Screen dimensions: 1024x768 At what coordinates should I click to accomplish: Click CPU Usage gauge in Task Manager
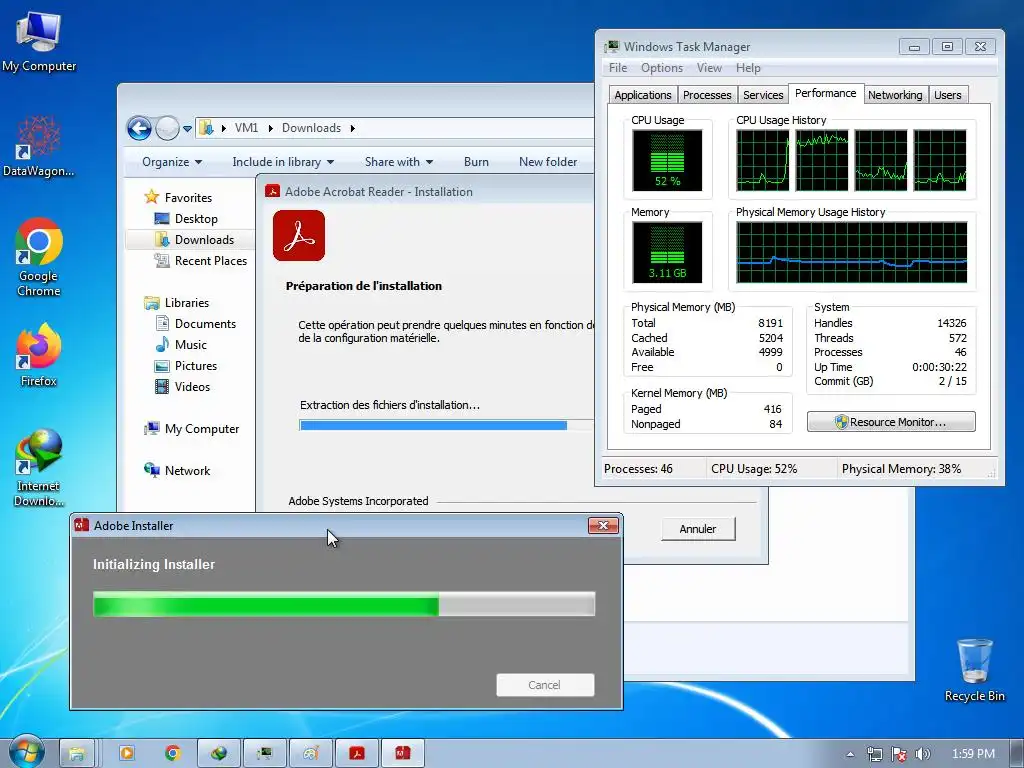pyautogui.click(x=667, y=160)
